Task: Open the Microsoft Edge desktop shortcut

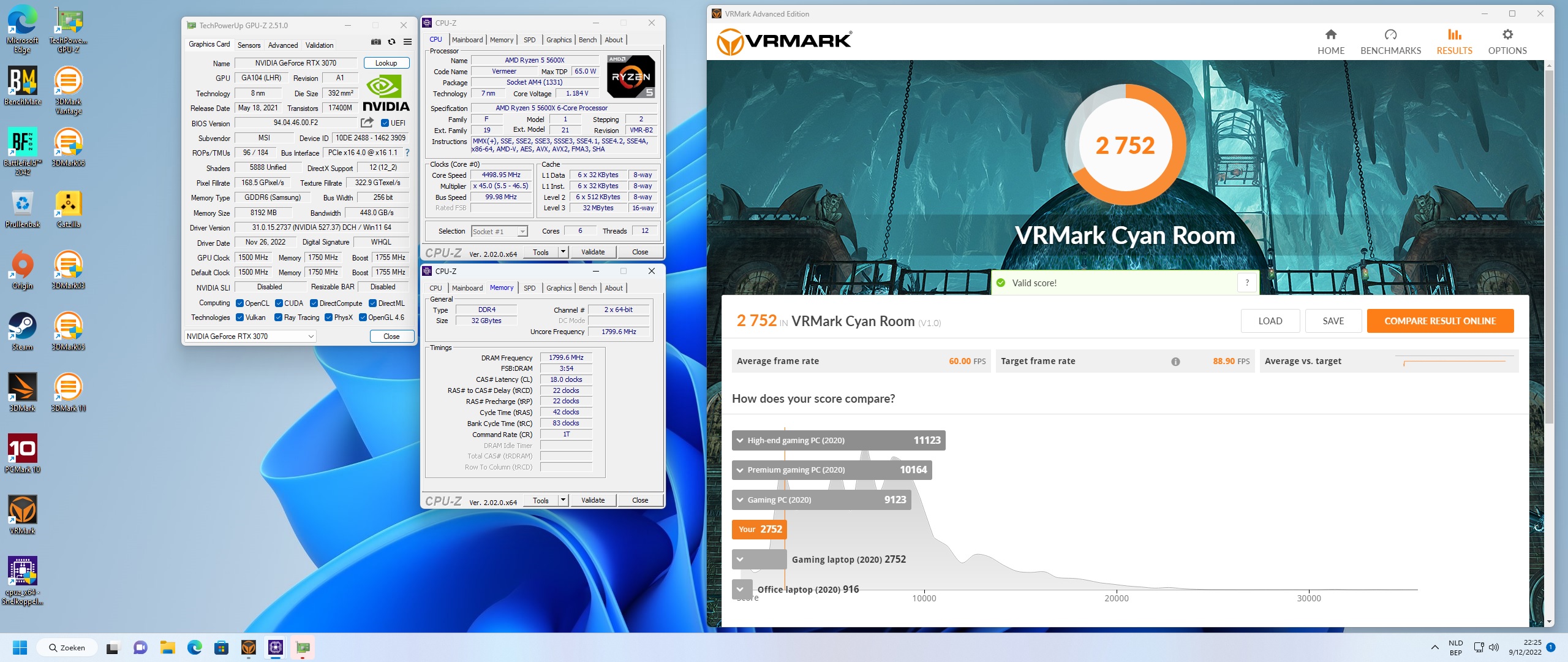Action: pyautogui.click(x=22, y=29)
